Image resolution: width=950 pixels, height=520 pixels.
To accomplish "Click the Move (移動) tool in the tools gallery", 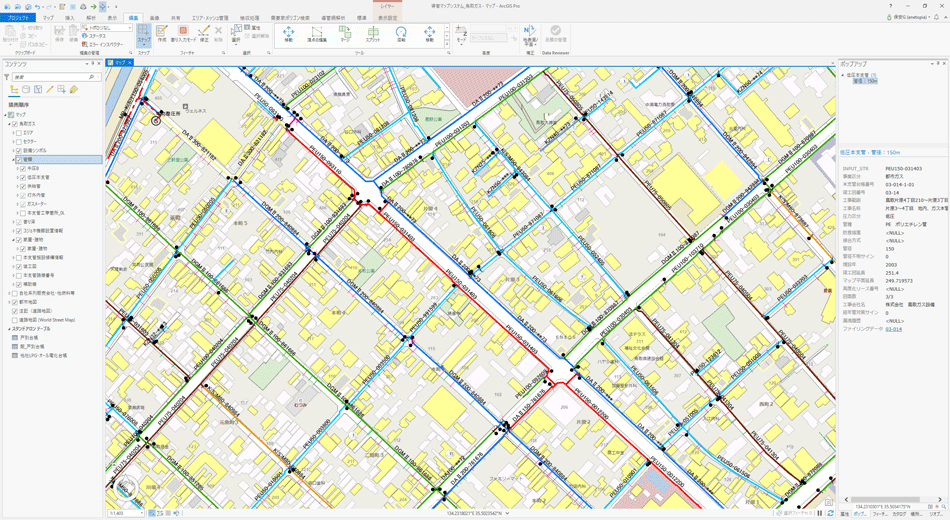I will pos(288,34).
